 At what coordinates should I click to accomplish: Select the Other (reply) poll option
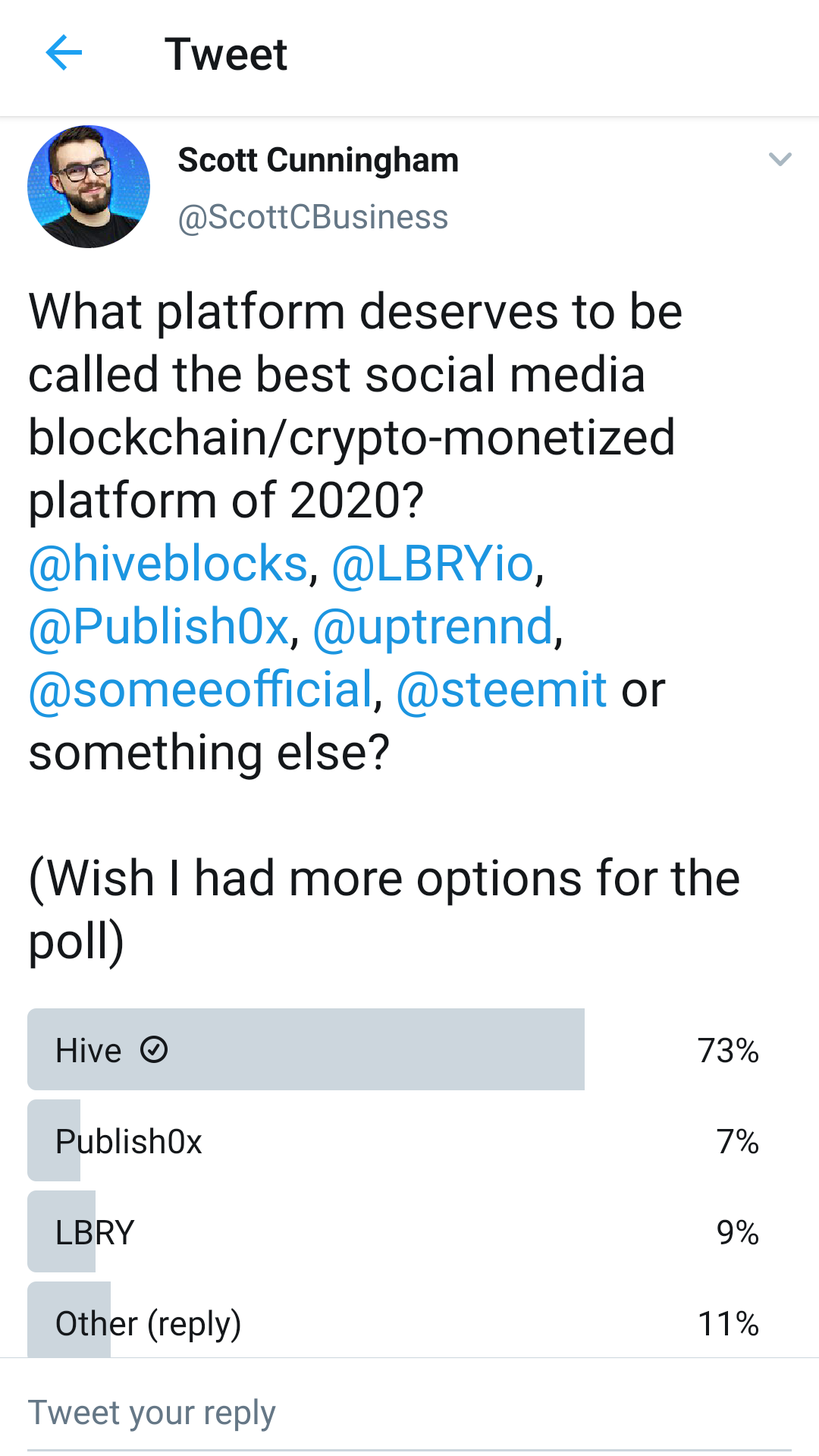(x=409, y=1320)
